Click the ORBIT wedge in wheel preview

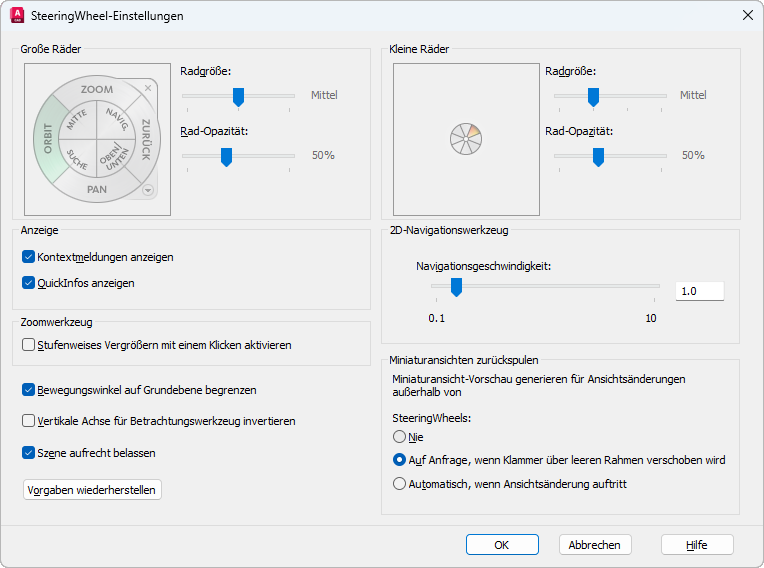click(47, 139)
